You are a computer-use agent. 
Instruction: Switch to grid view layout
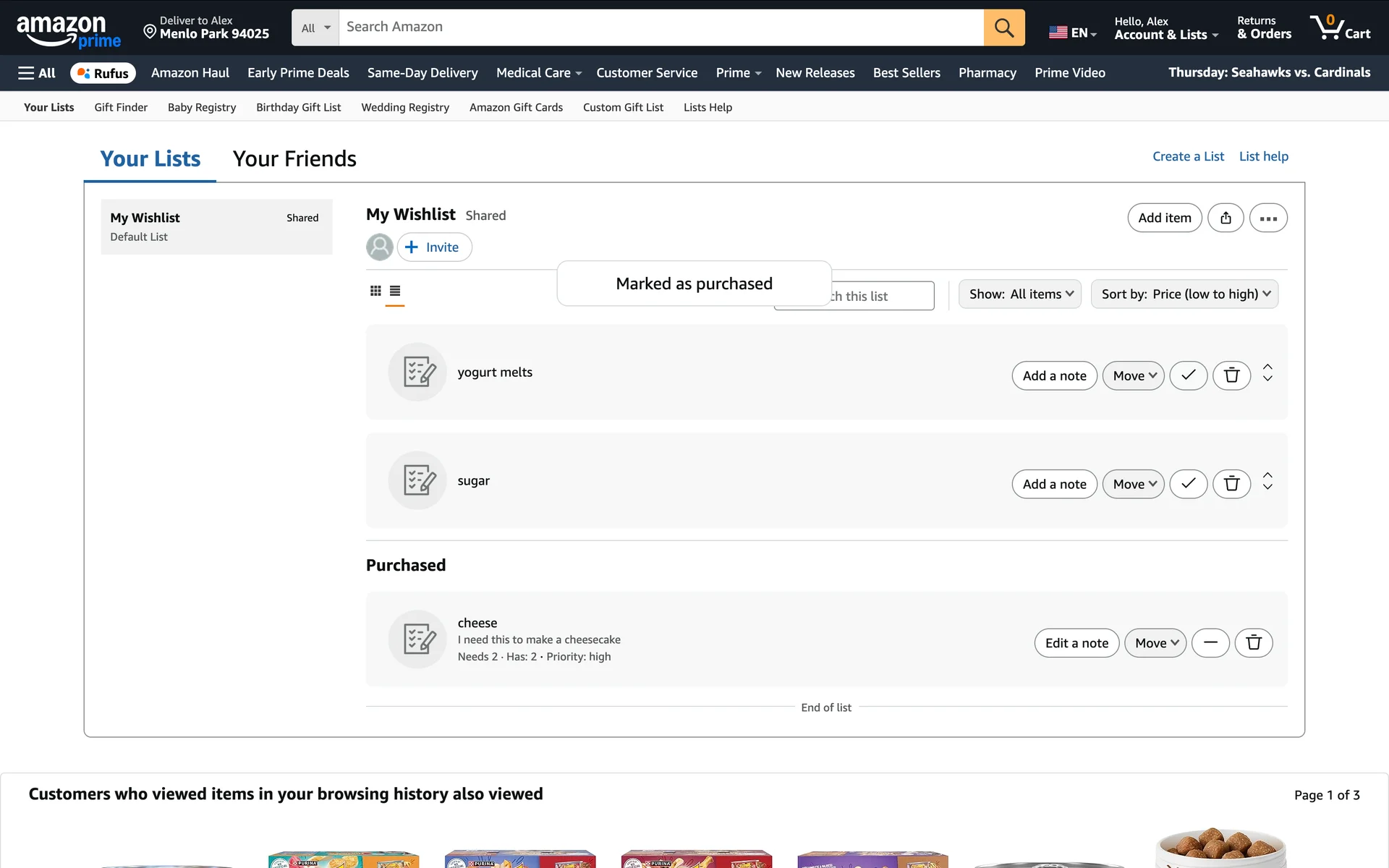coord(375,291)
